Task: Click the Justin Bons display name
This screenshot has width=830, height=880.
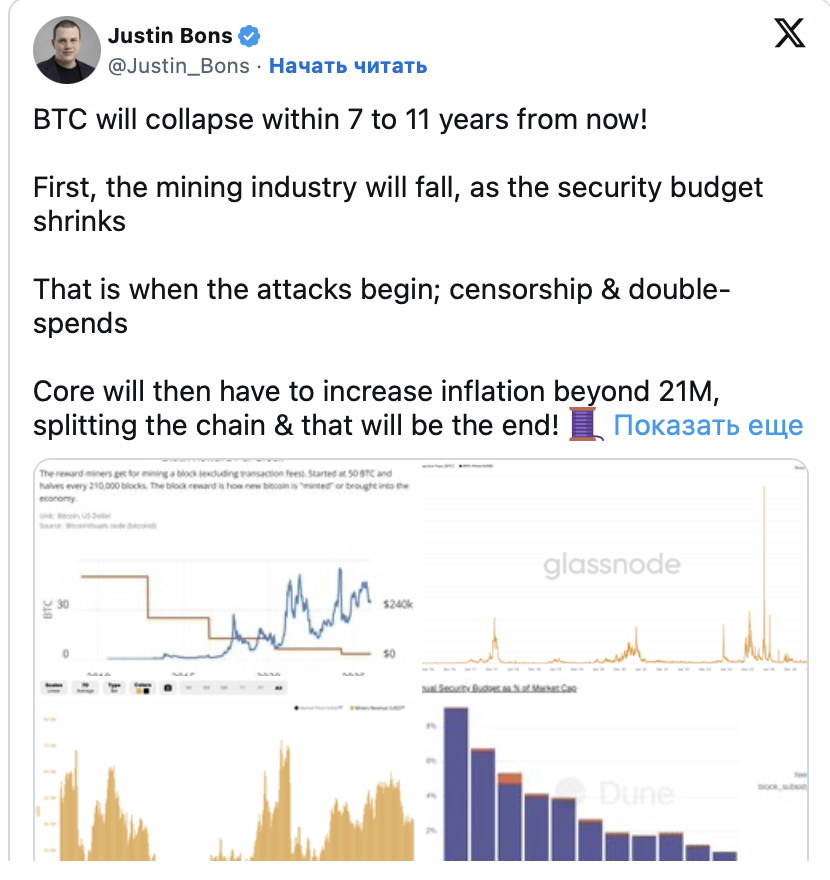Action: tap(169, 36)
